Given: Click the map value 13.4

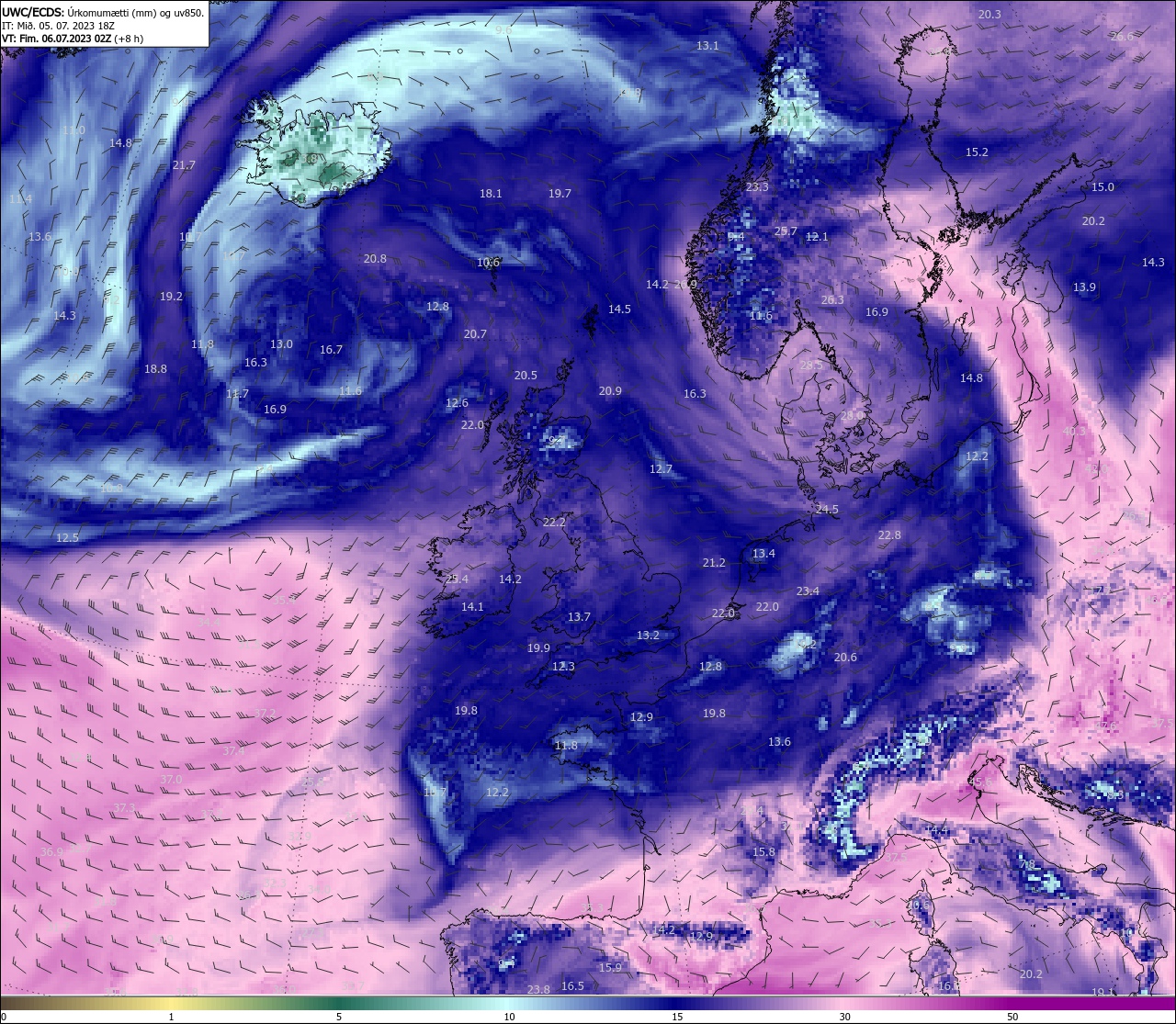Looking at the screenshot, I should pos(763,554).
